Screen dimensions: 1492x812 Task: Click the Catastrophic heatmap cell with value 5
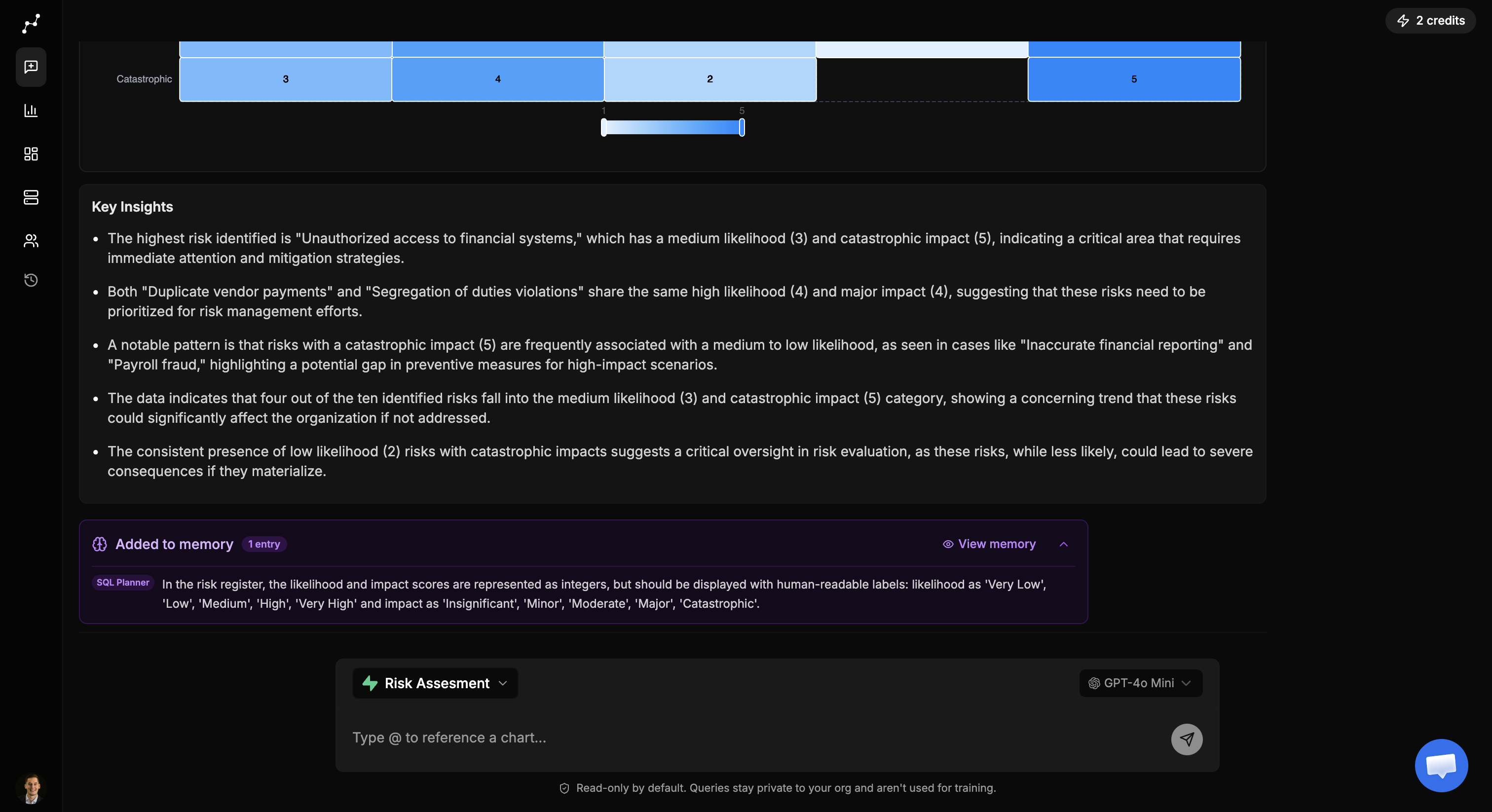tap(1134, 79)
